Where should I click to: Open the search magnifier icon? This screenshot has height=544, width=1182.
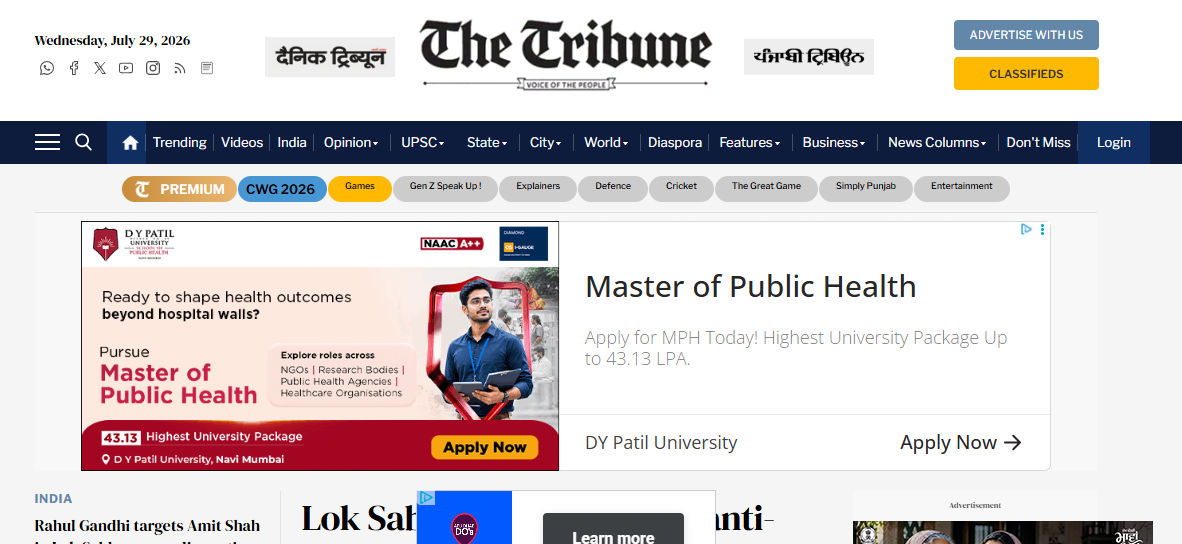tap(84, 142)
